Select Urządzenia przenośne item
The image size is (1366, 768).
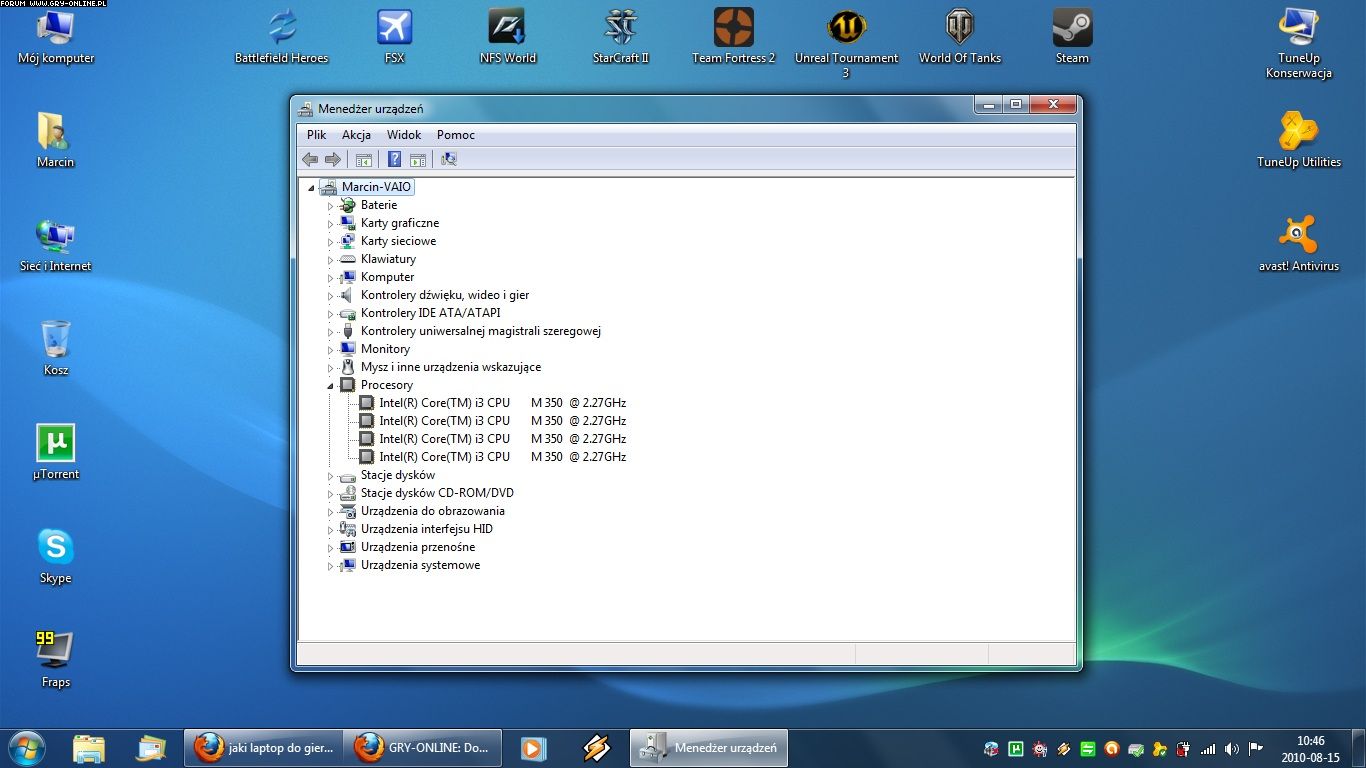tap(418, 547)
